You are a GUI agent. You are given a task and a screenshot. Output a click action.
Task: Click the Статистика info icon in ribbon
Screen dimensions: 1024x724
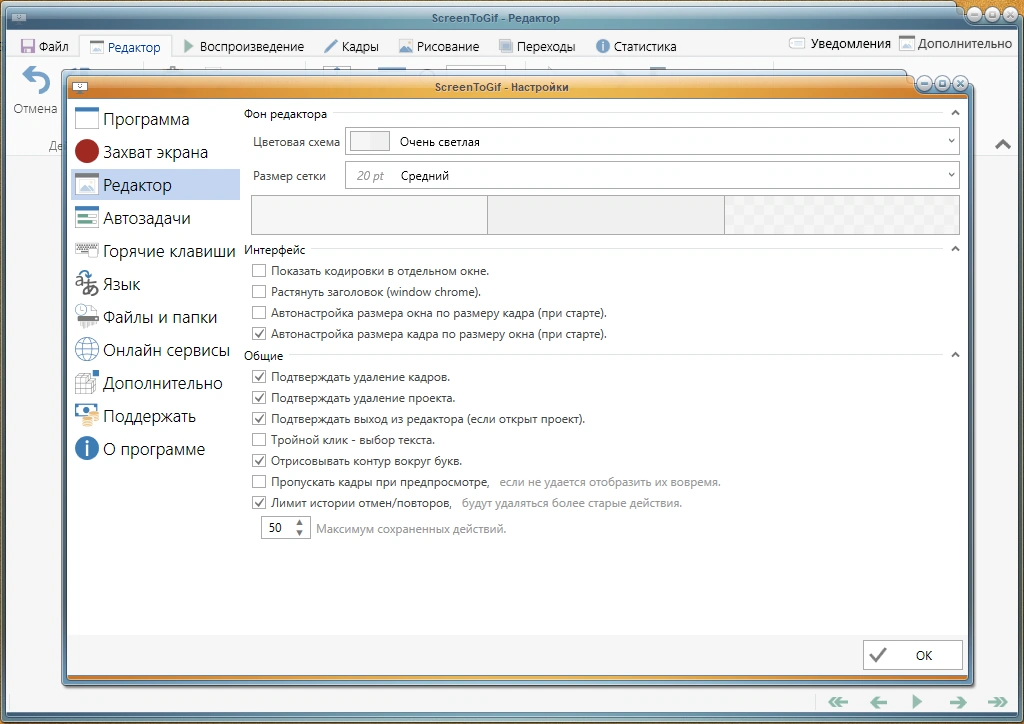point(603,46)
